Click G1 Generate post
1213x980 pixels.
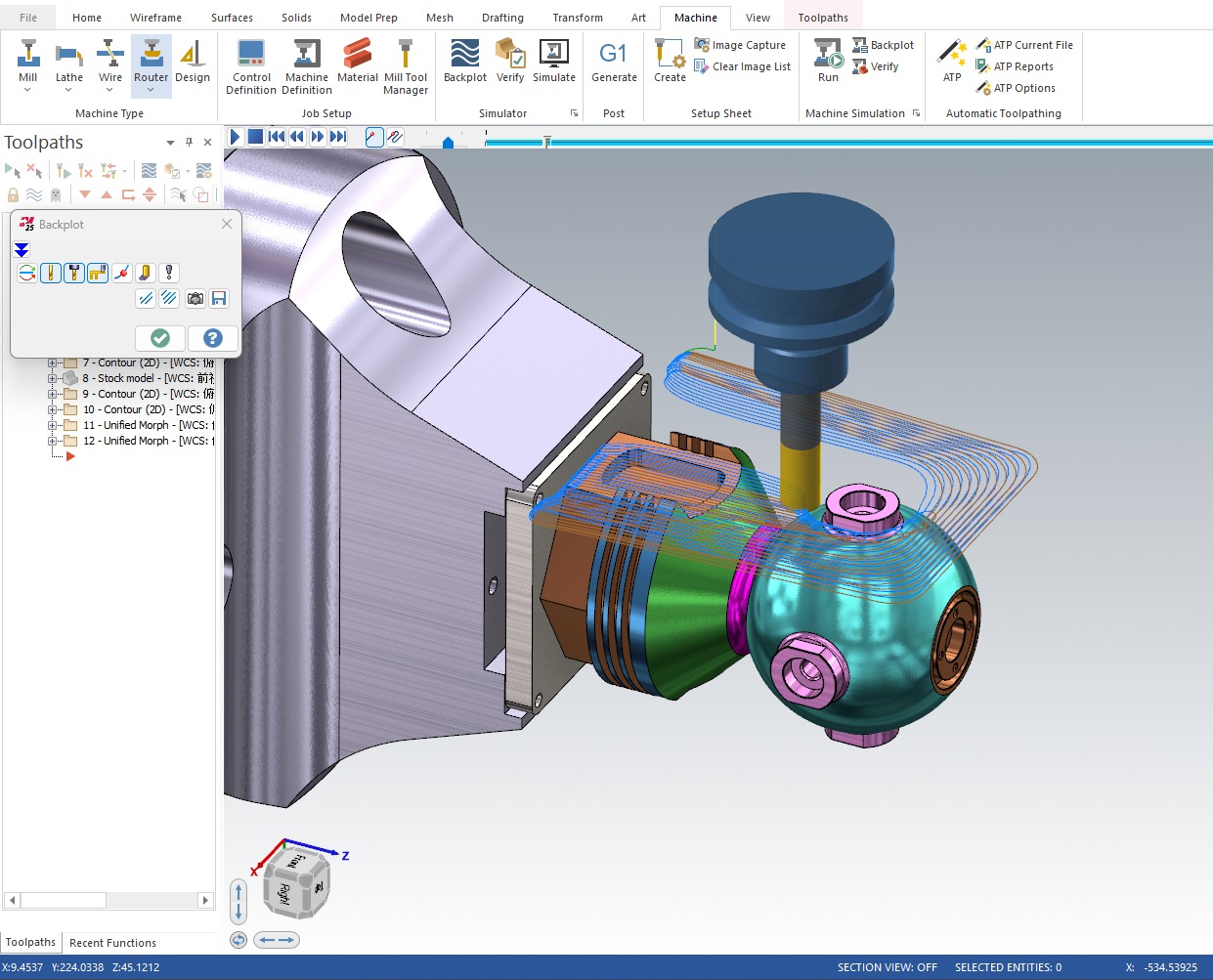pyautogui.click(x=614, y=61)
